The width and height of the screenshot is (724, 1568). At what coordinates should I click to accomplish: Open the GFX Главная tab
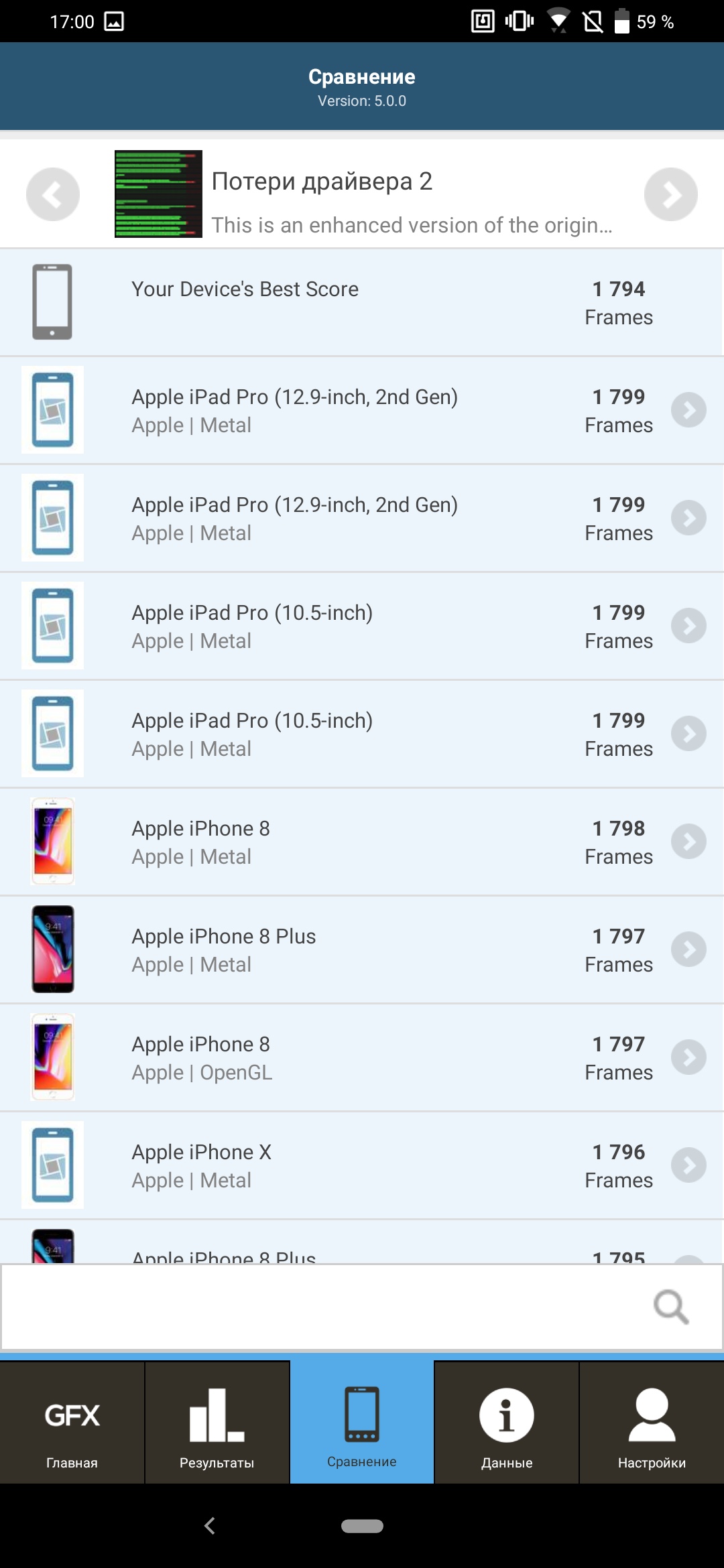pyautogui.click(x=72, y=1423)
